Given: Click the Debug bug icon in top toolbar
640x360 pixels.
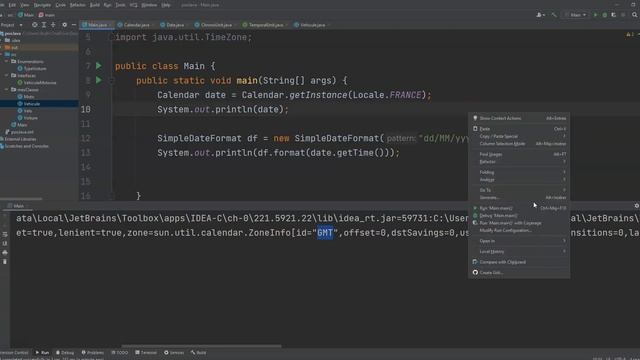Looking at the screenshot, I should [x=604, y=15].
